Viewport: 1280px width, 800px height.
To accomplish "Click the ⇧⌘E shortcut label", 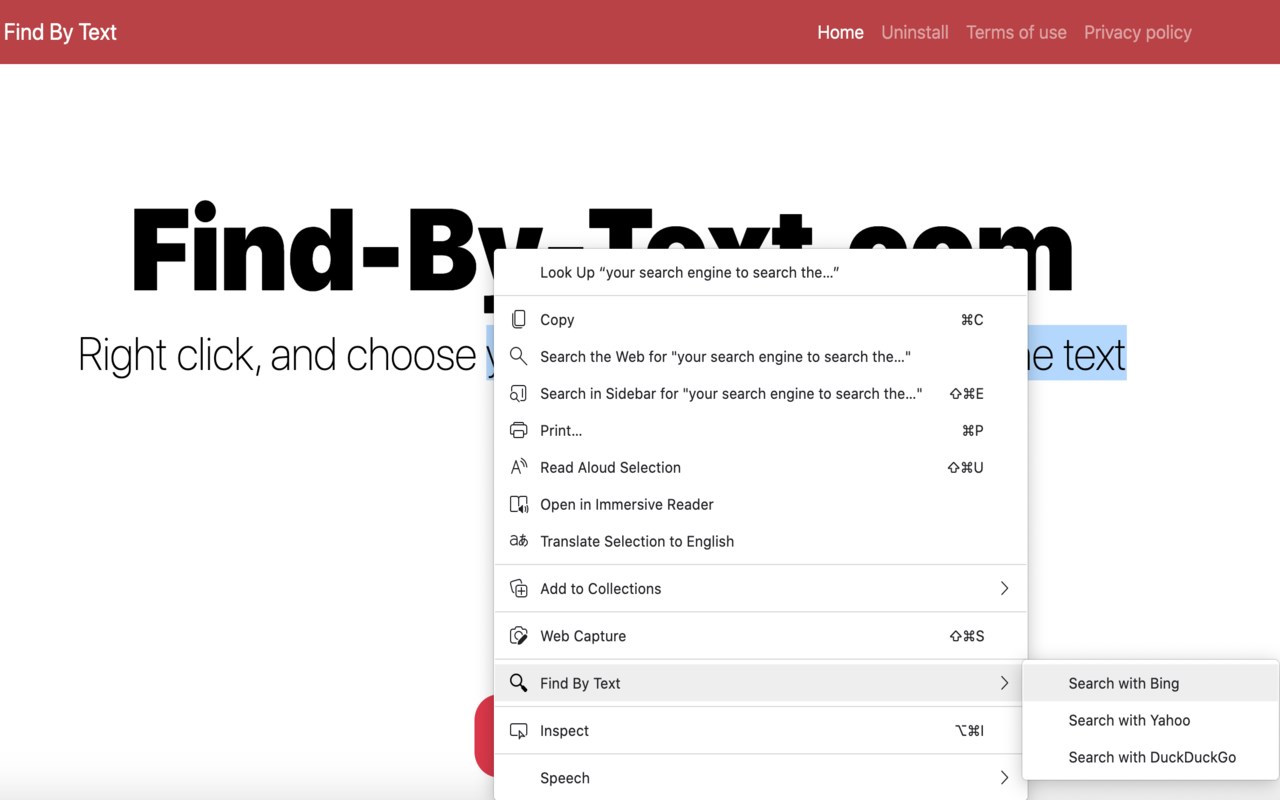I will click(966, 394).
